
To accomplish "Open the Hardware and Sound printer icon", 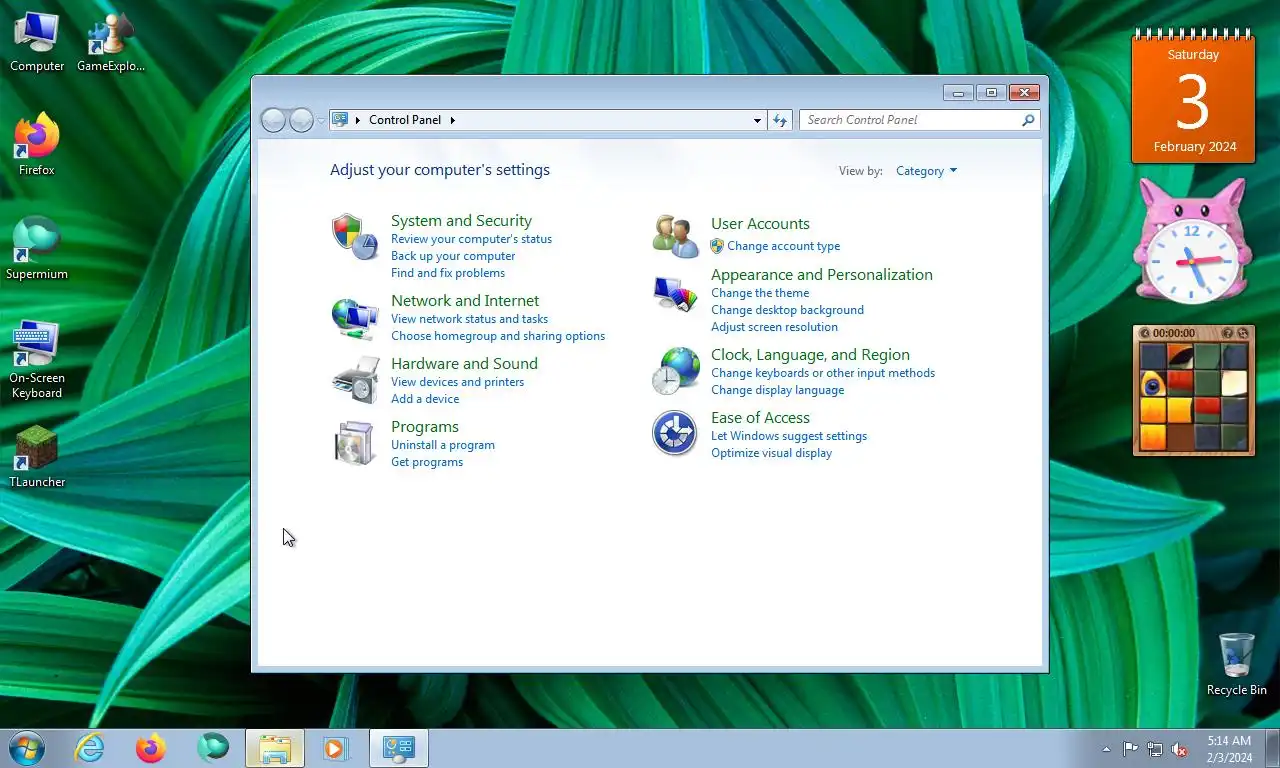I will [355, 380].
